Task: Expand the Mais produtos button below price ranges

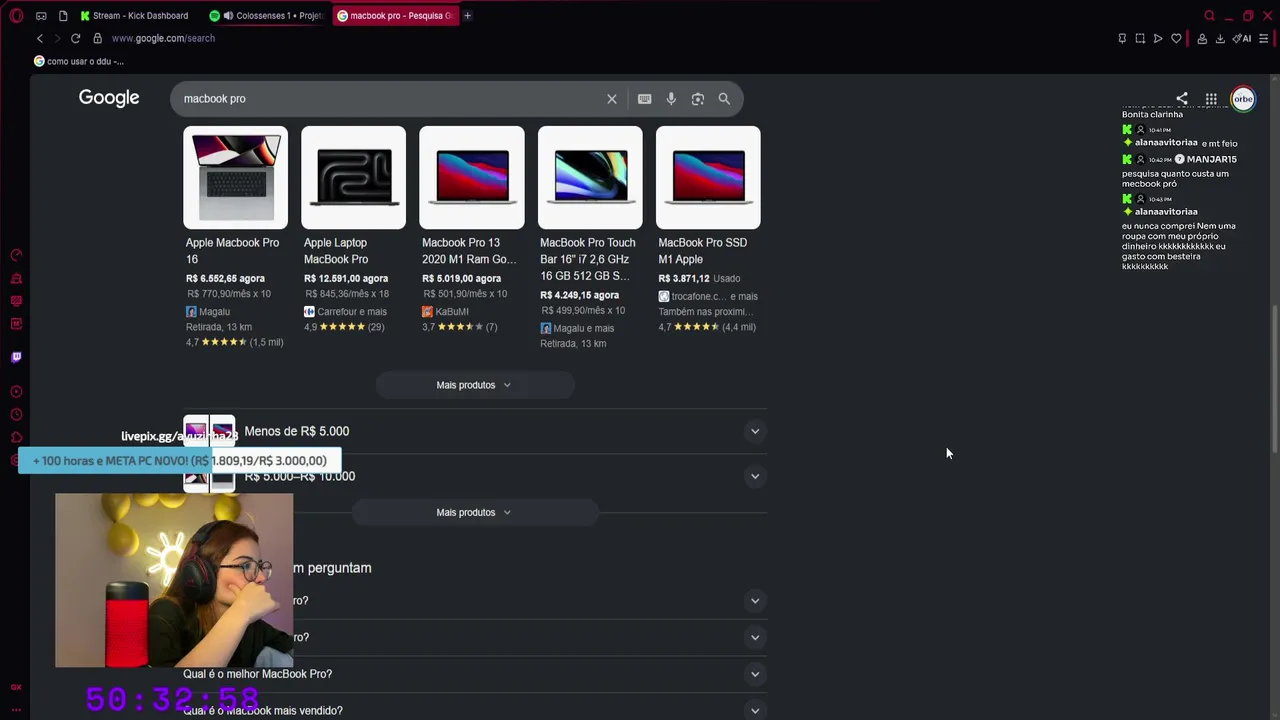Action: click(474, 512)
